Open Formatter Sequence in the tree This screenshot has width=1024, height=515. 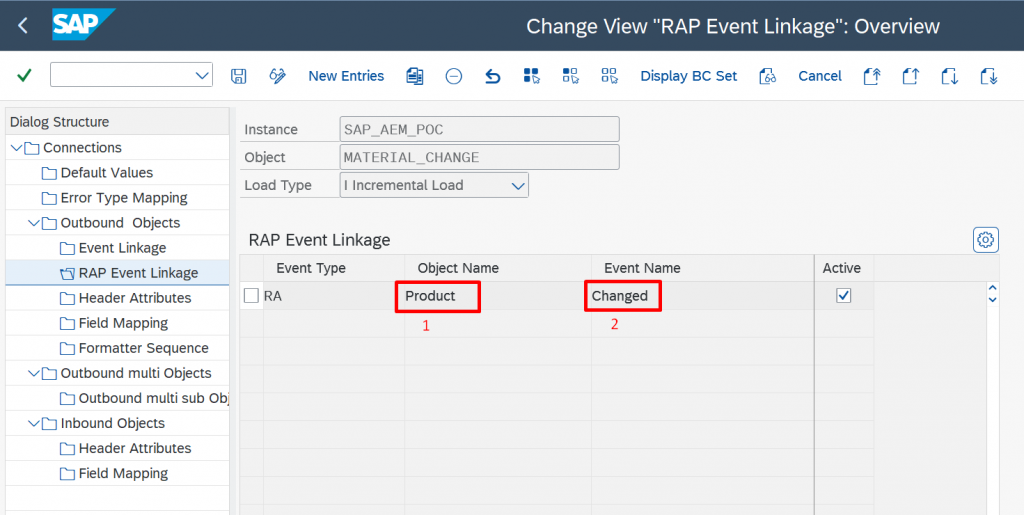(x=143, y=348)
